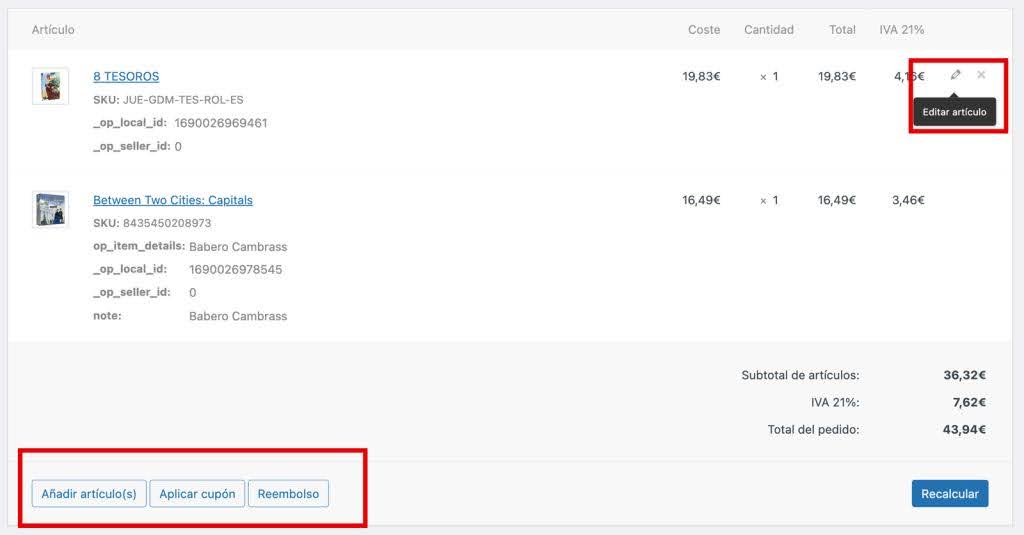Click the 16,49€ cost of Between Two Cities
Viewport: 1024px width, 535px height.
(x=701, y=200)
